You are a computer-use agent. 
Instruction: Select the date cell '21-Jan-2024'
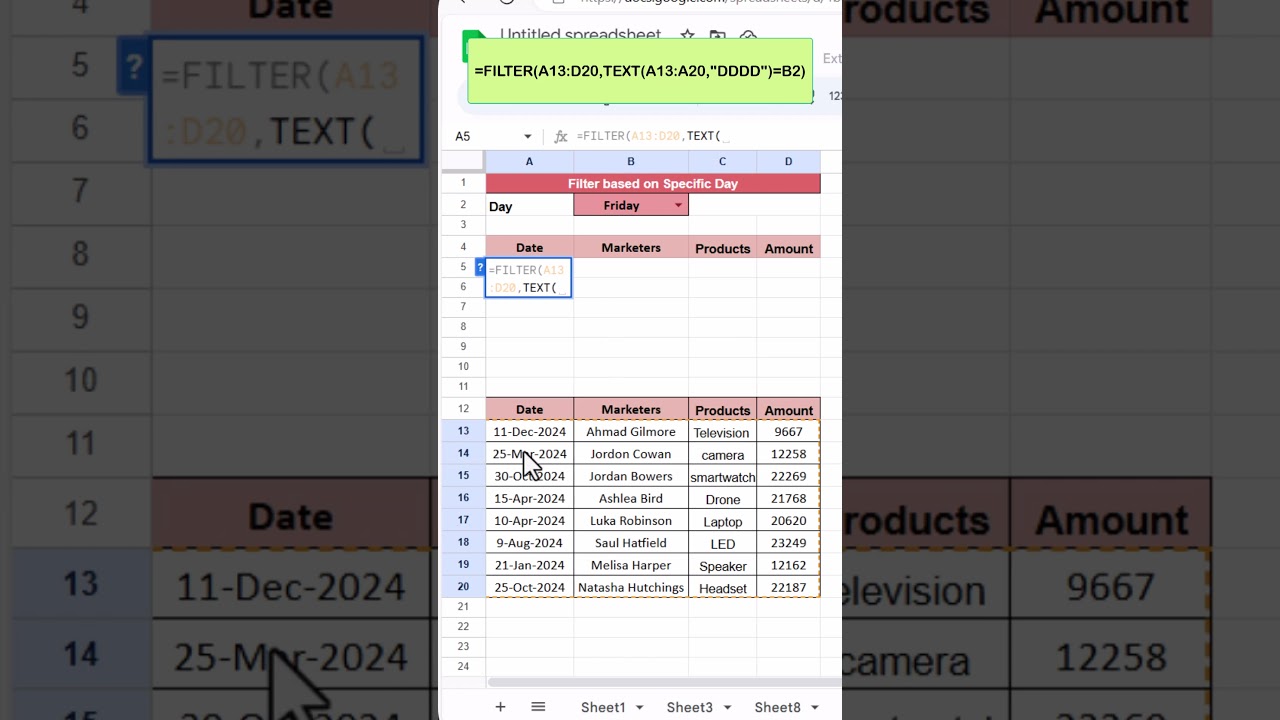point(529,565)
